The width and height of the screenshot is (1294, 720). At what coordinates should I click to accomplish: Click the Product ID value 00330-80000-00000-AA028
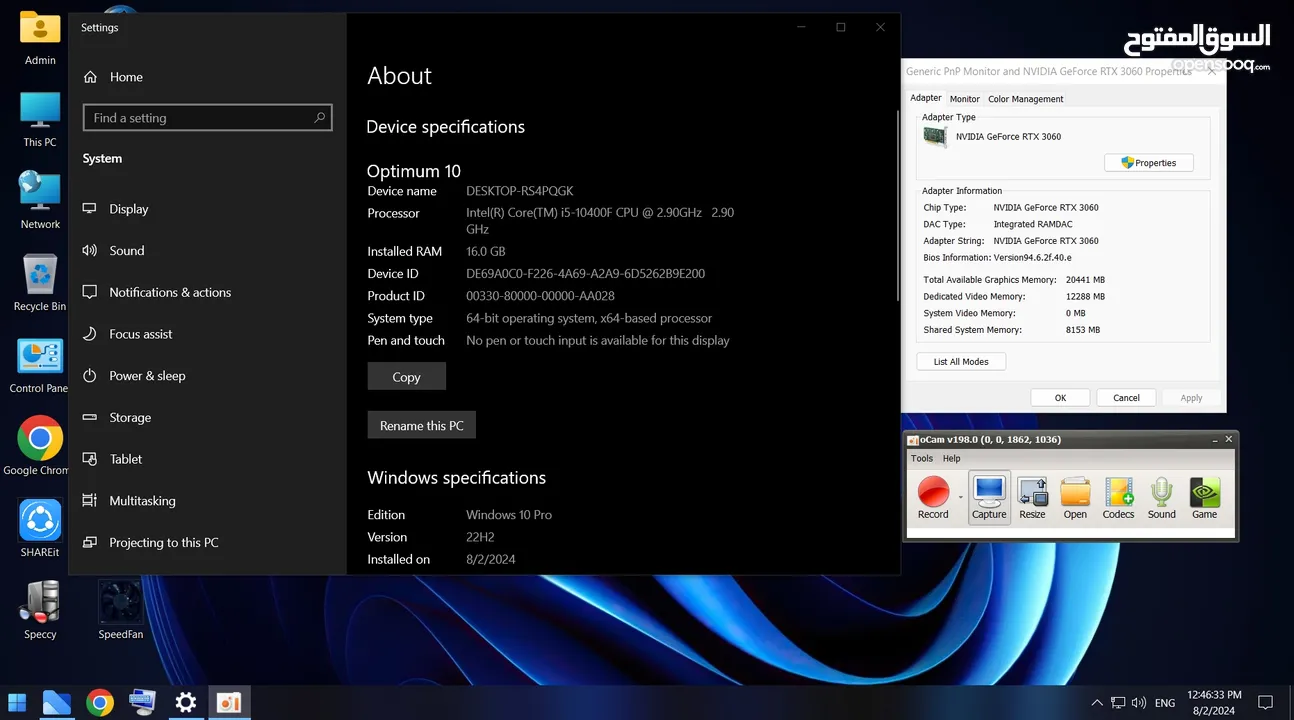pyautogui.click(x=540, y=296)
